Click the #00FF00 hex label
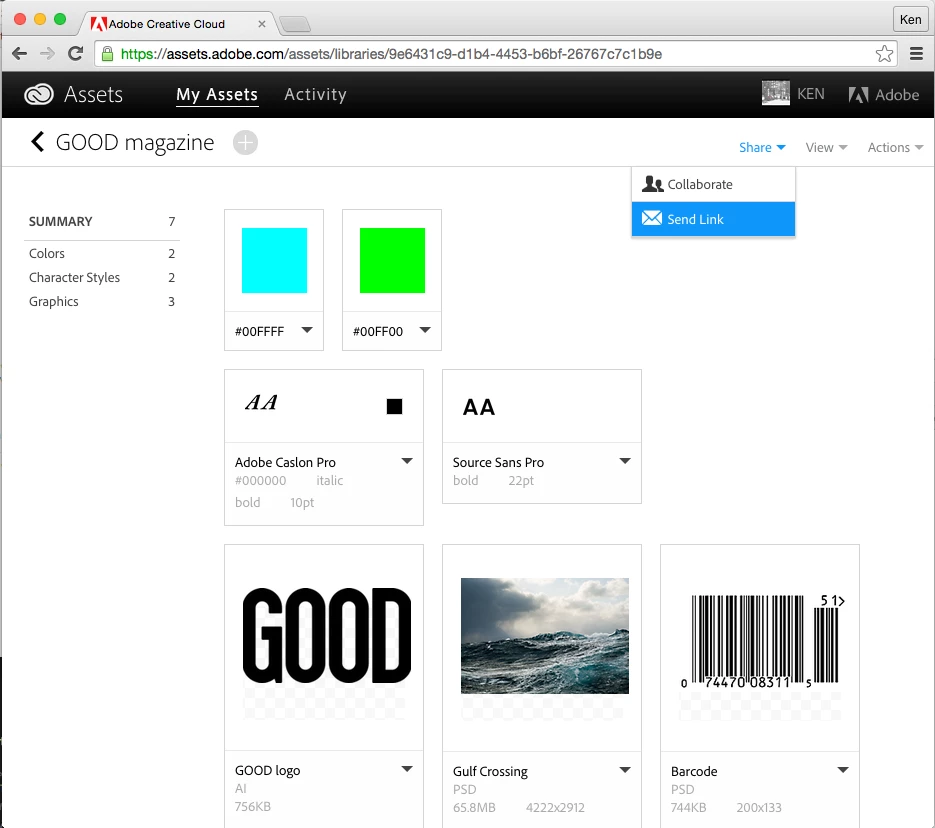Screen dimensions: 935x828 click(378, 331)
